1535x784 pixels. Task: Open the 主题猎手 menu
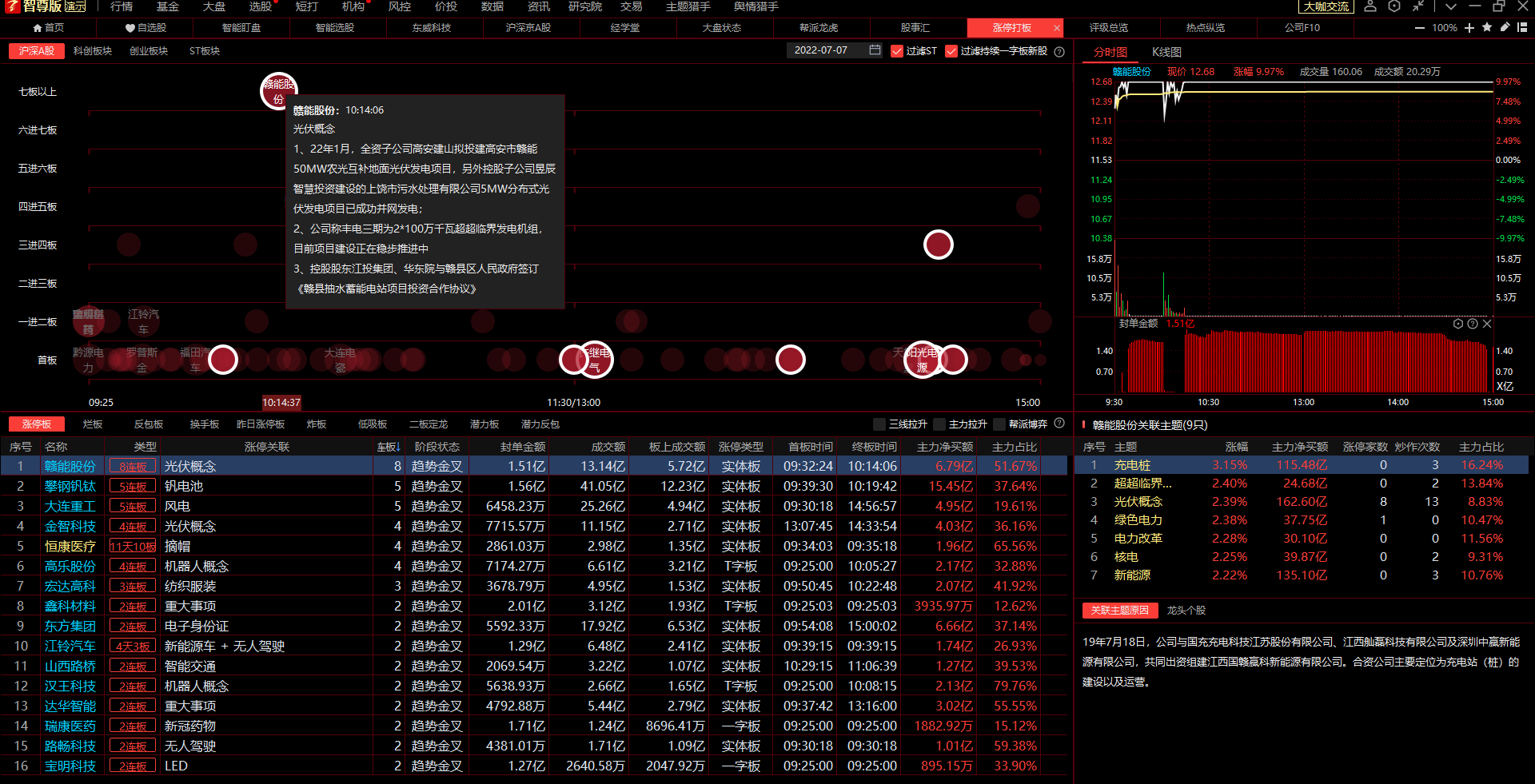pos(688,6)
